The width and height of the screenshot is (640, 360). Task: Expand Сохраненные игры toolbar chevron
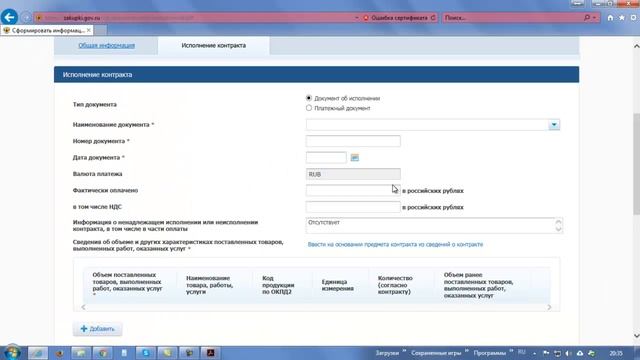467,351
